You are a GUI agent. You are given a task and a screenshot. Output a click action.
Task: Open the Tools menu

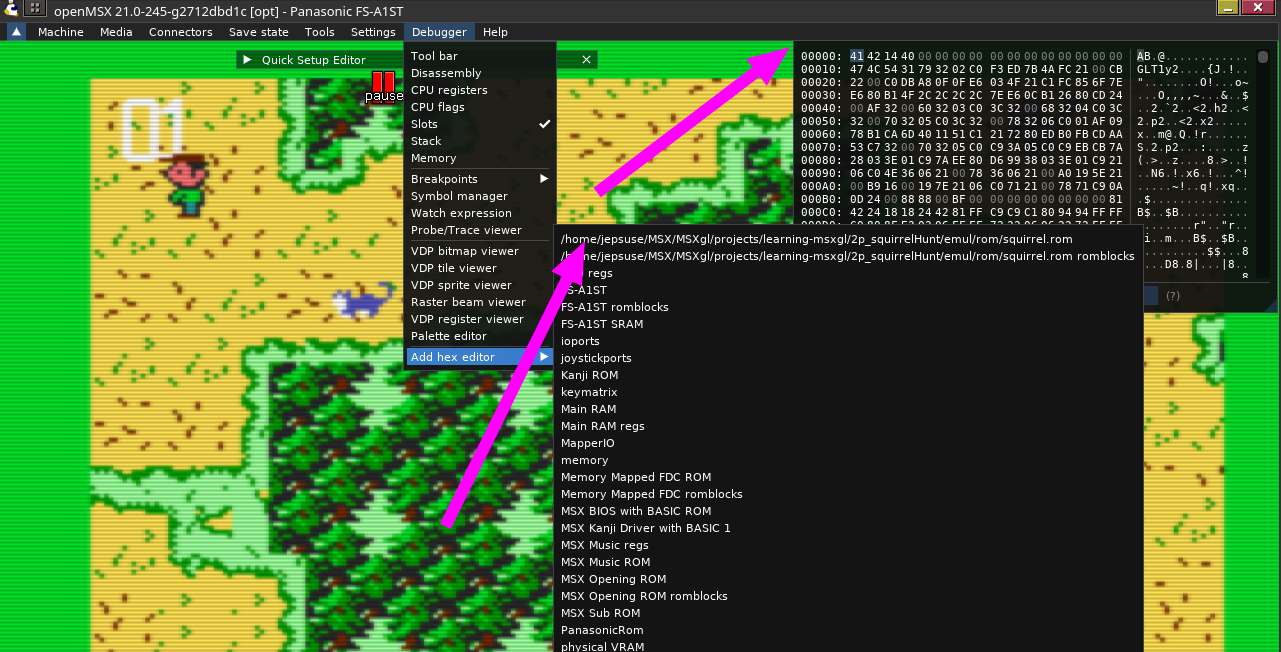point(320,32)
